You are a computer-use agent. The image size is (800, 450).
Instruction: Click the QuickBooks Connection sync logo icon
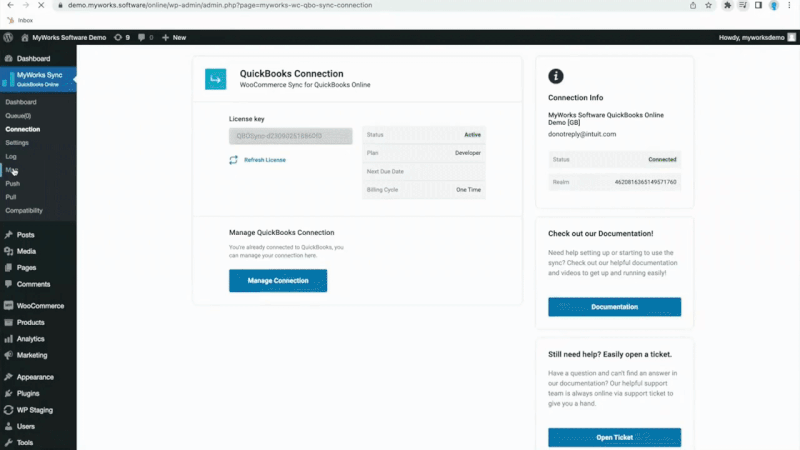215,79
